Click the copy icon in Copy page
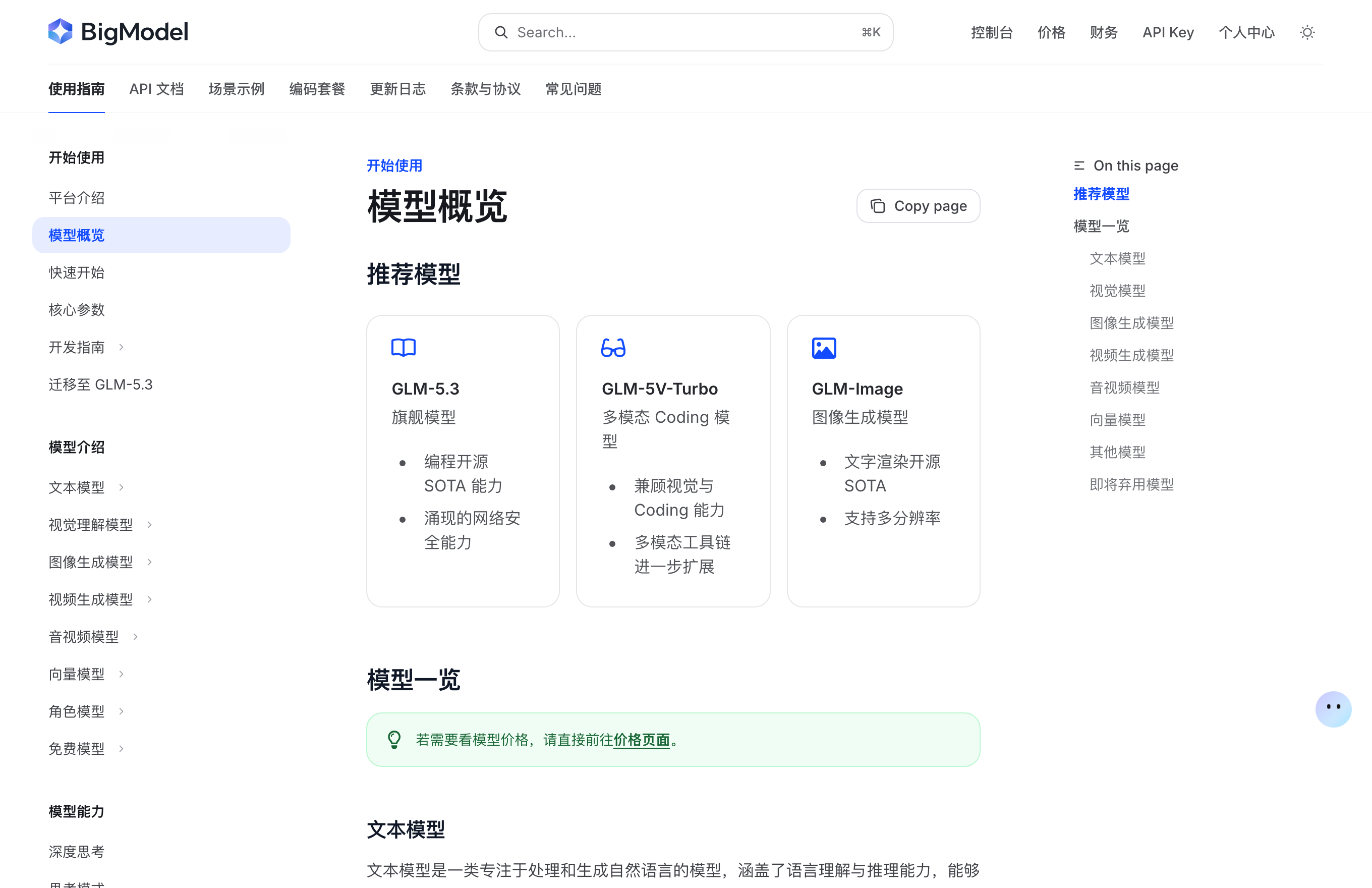 click(877, 206)
